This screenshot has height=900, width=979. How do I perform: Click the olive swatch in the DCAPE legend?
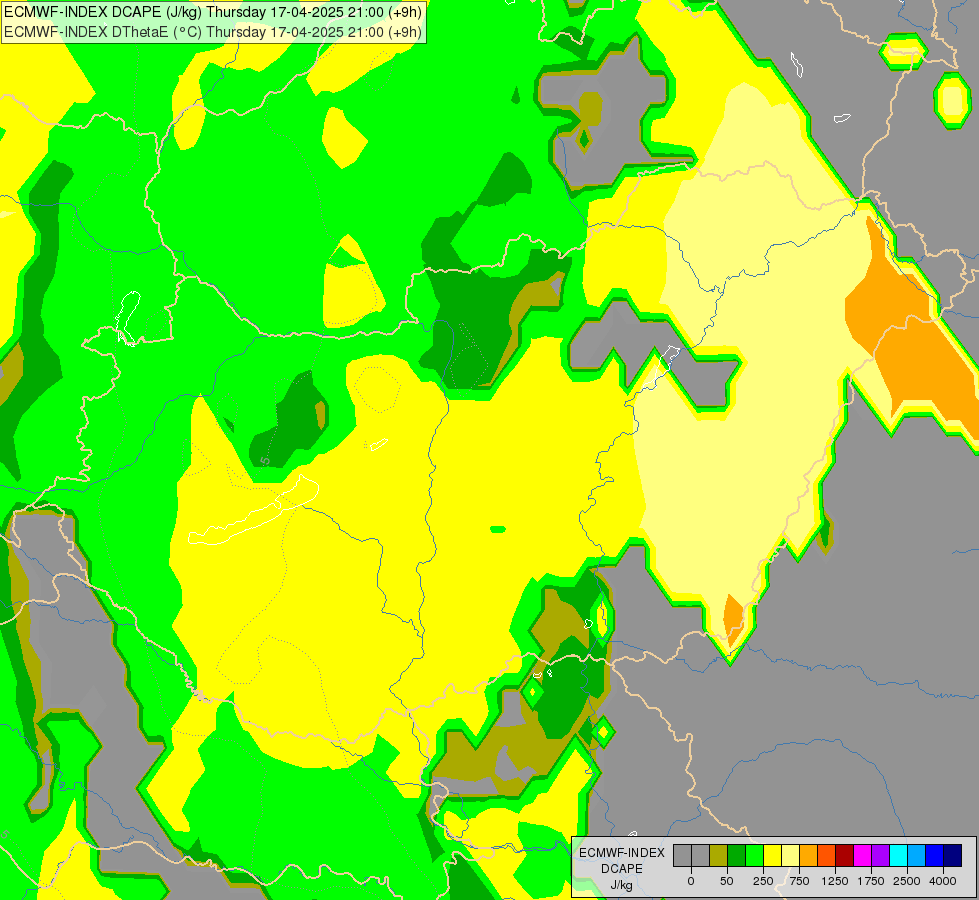(x=719, y=855)
